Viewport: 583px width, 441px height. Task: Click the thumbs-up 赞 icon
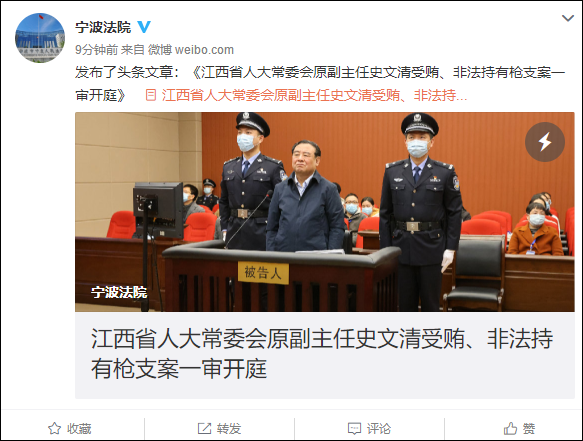click(510, 428)
